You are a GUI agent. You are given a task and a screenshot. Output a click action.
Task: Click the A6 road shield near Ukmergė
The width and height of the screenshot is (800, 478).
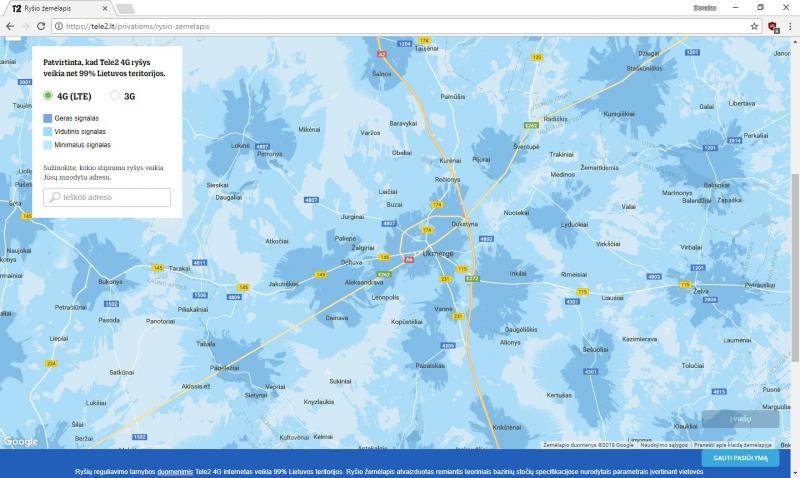pyautogui.click(x=409, y=260)
